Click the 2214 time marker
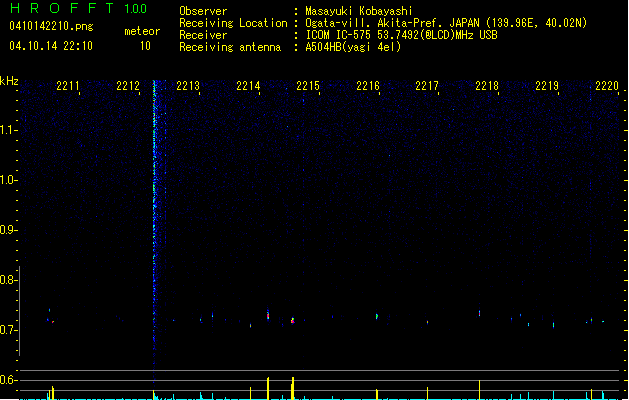 tap(248, 86)
